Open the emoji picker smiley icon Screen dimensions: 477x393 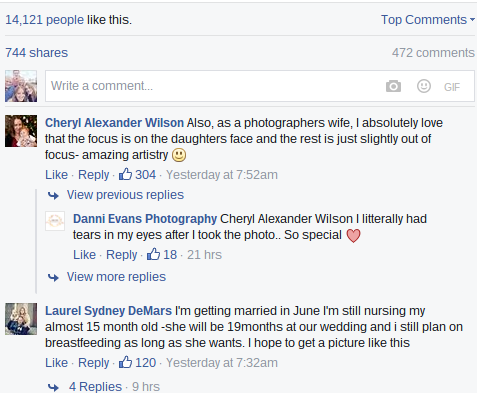424,86
